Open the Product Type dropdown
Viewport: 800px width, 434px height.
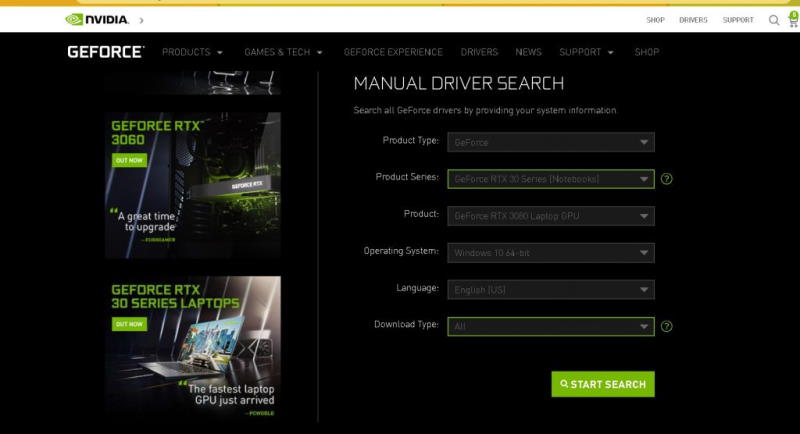551,142
